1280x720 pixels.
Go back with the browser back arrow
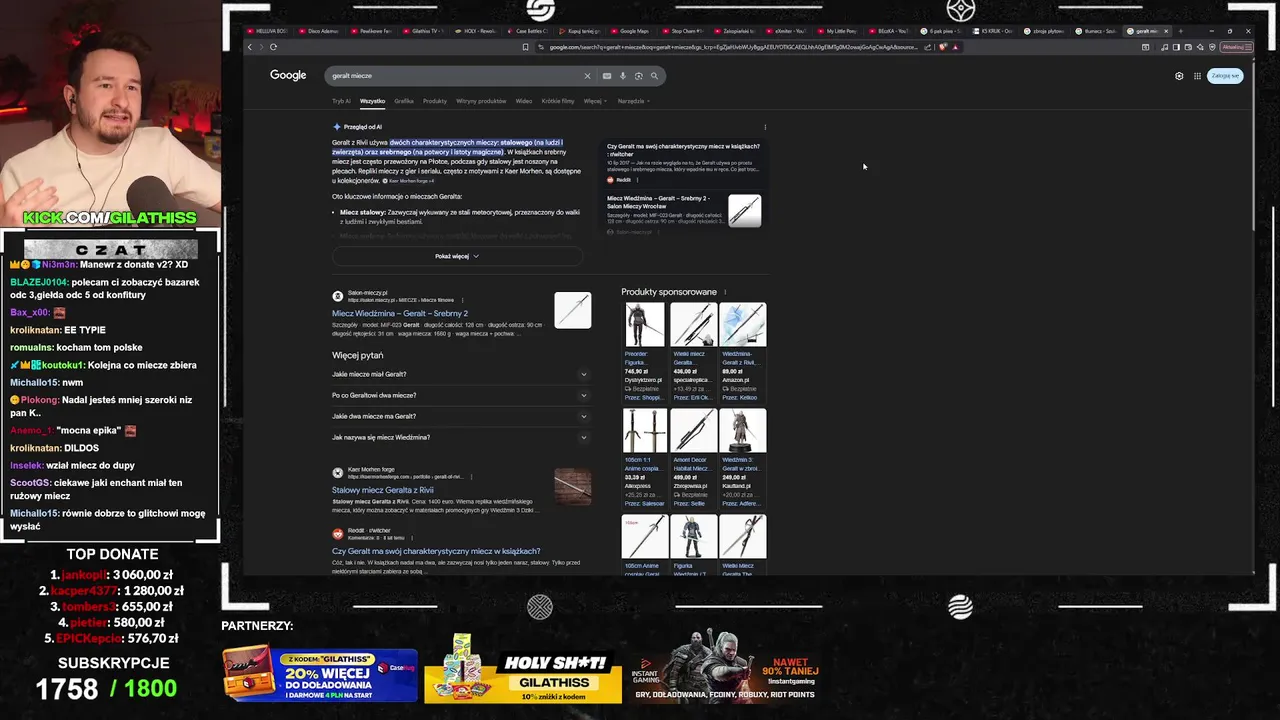[250, 47]
